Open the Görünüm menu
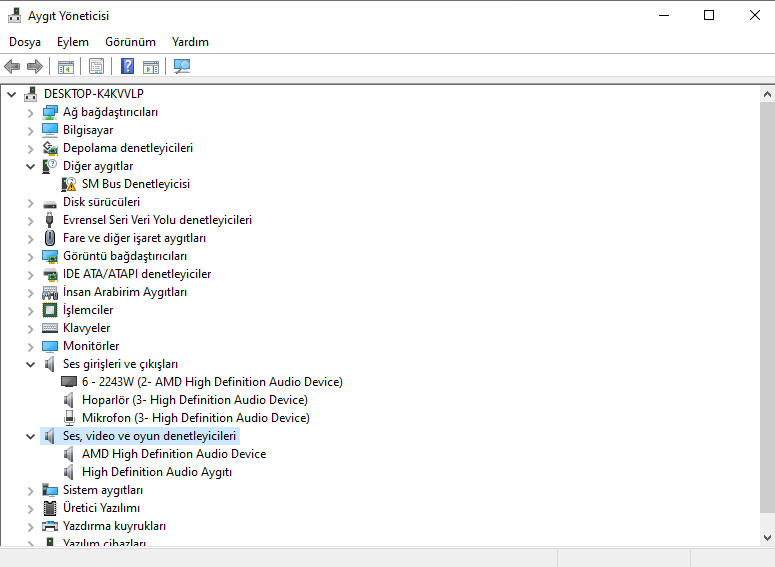 [130, 42]
